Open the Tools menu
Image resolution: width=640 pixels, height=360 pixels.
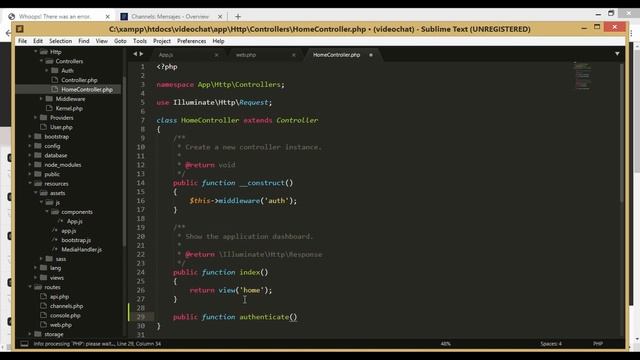tap(140, 41)
